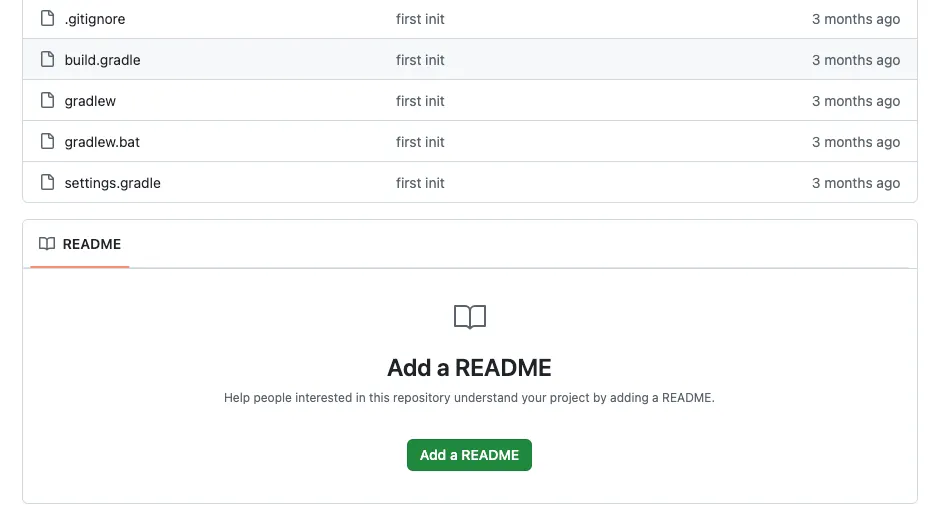The height and width of the screenshot is (523, 938).
Task: Open first init commit for settings.gradle
Action: [x=420, y=183]
